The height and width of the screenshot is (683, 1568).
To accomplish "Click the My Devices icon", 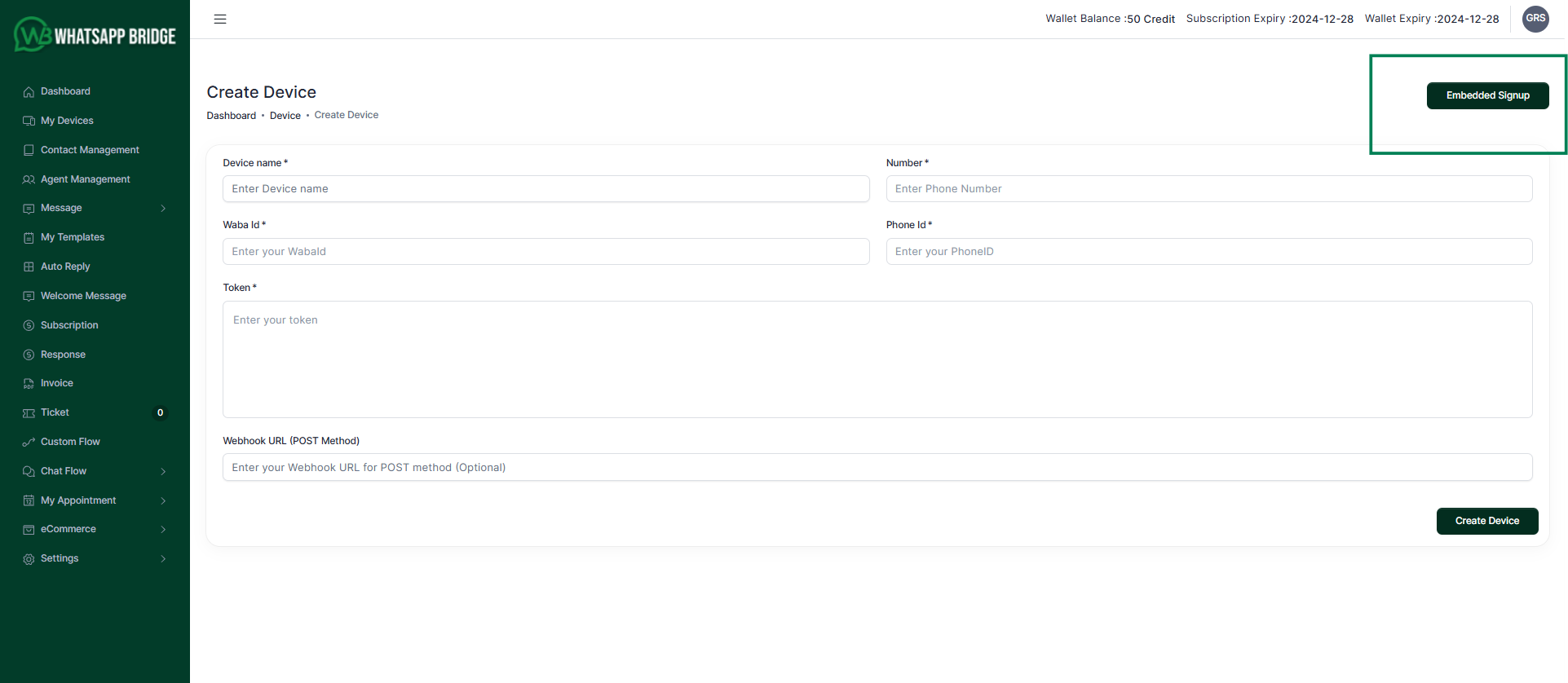I will 29,121.
